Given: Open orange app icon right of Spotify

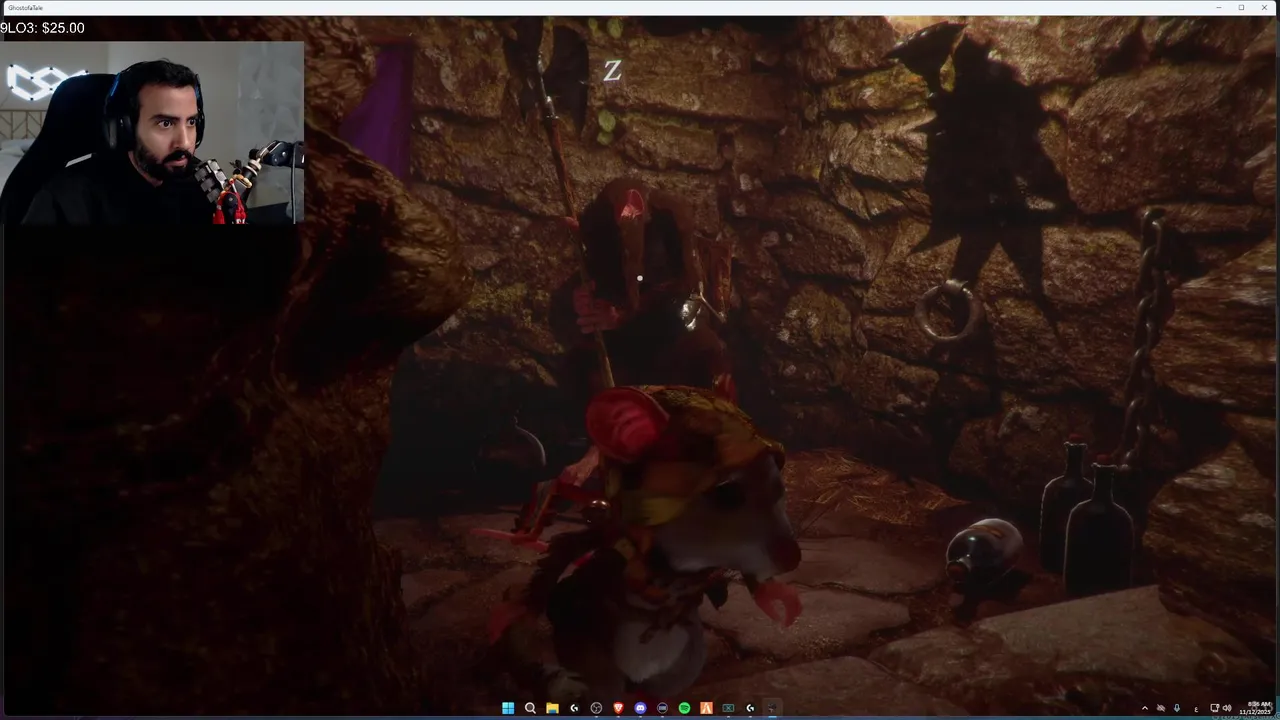Looking at the screenshot, I should 706,708.
